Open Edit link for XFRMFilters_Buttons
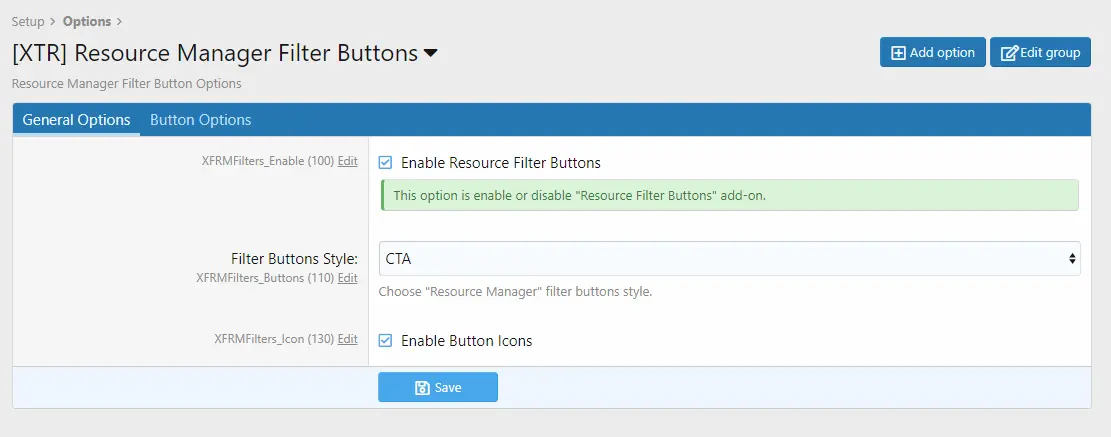Viewport: 1111px width, 437px height. tap(347, 278)
